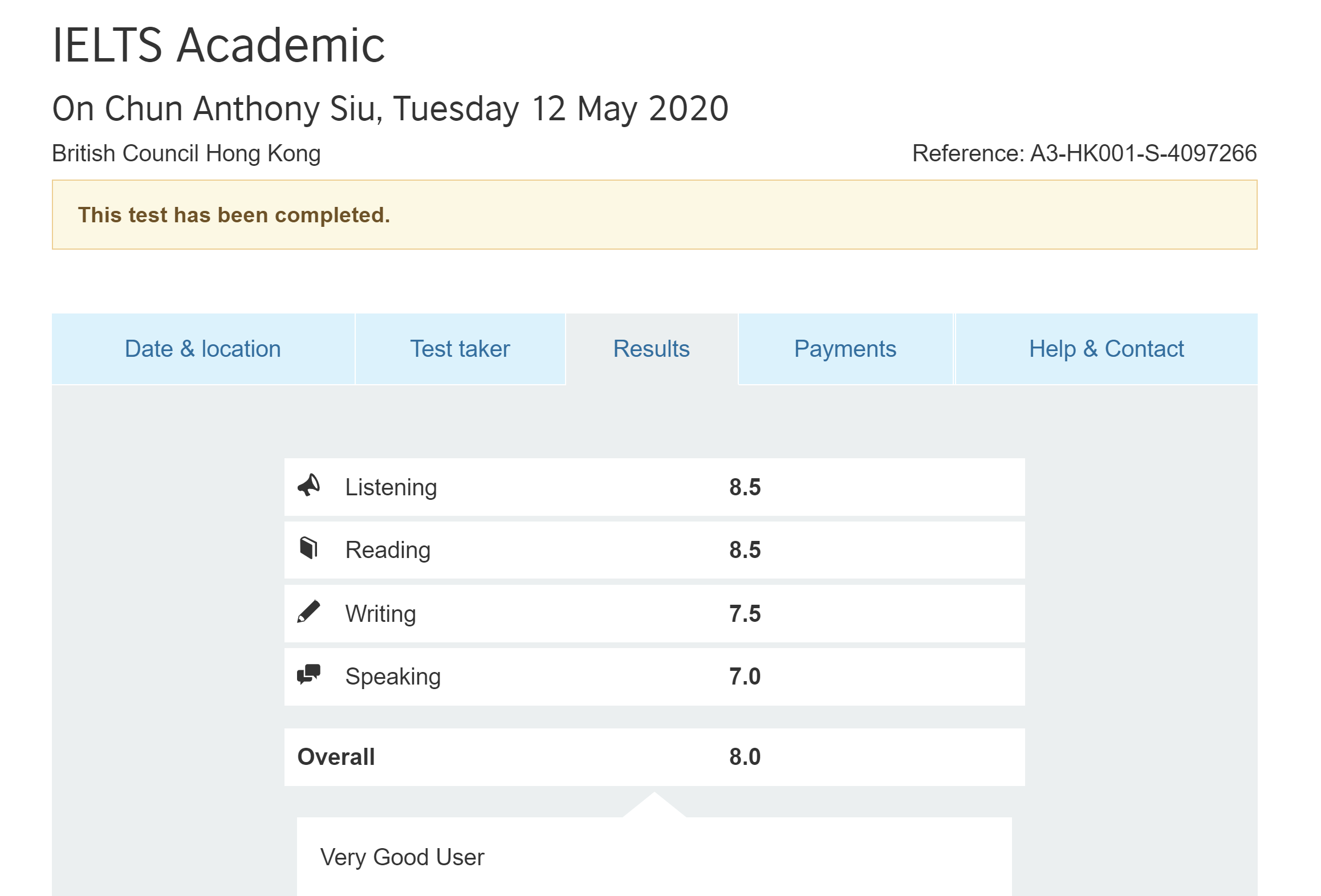This screenshot has width=1321, height=896.
Task: Click the Reading book icon
Action: tap(308, 548)
